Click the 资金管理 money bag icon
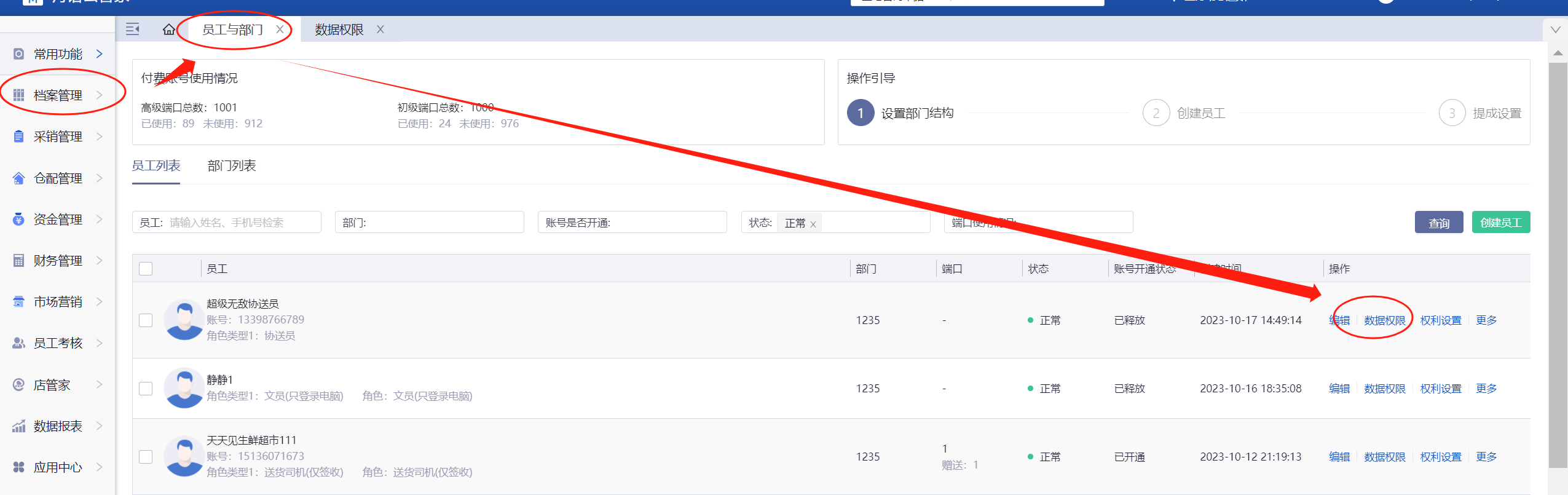The height and width of the screenshot is (495, 1568). (x=19, y=220)
